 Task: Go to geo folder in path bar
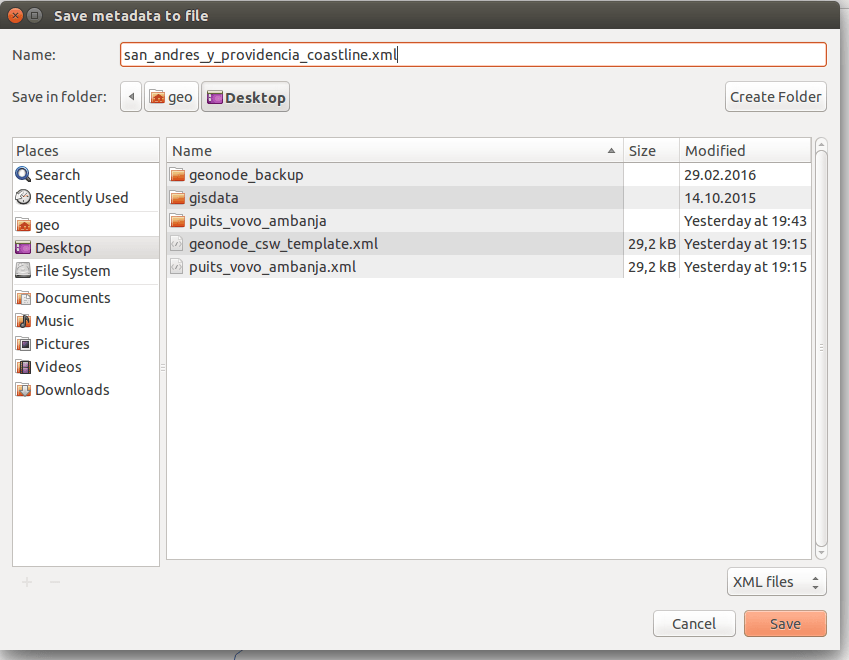click(x=171, y=97)
